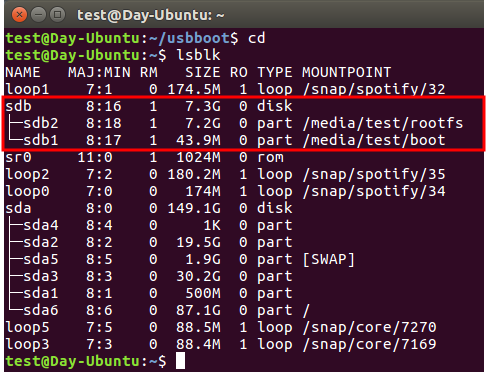Maximize the terminal window
The width and height of the screenshot is (487, 373).
click(x=58, y=15)
